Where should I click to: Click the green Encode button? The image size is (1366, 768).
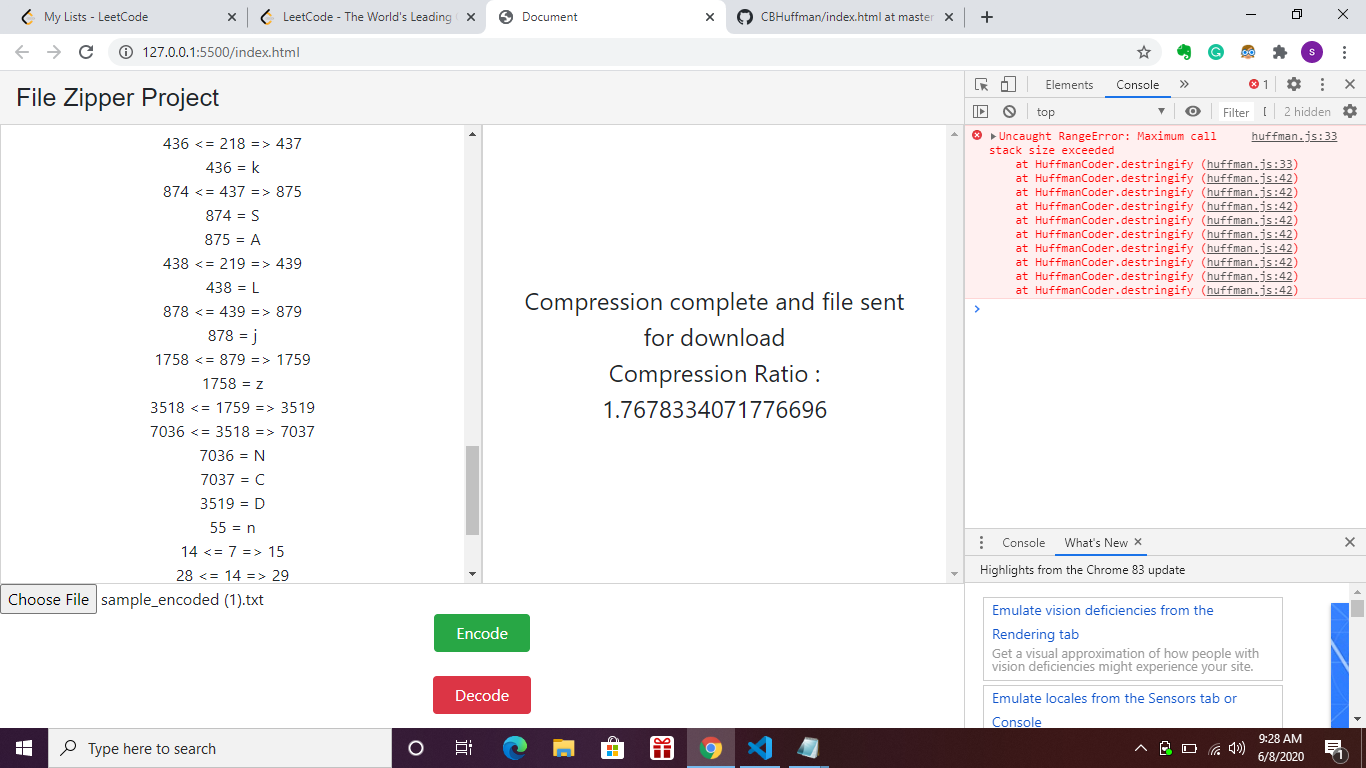pos(482,633)
